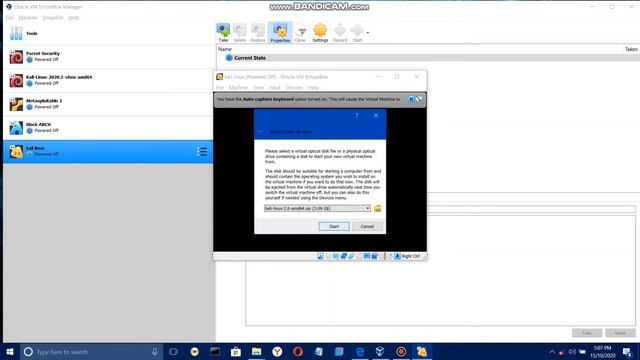
Task: Open the dropdown arrow next to Start
Action: click(368, 33)
